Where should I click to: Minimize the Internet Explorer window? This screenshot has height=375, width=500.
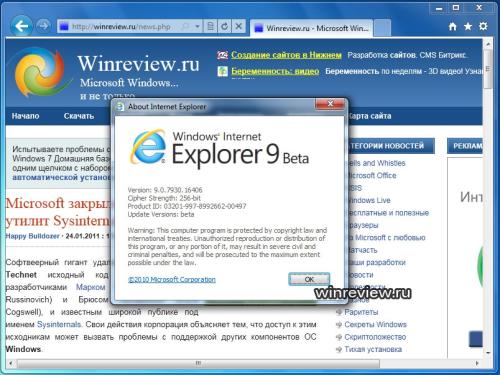[x=439, y=8]
